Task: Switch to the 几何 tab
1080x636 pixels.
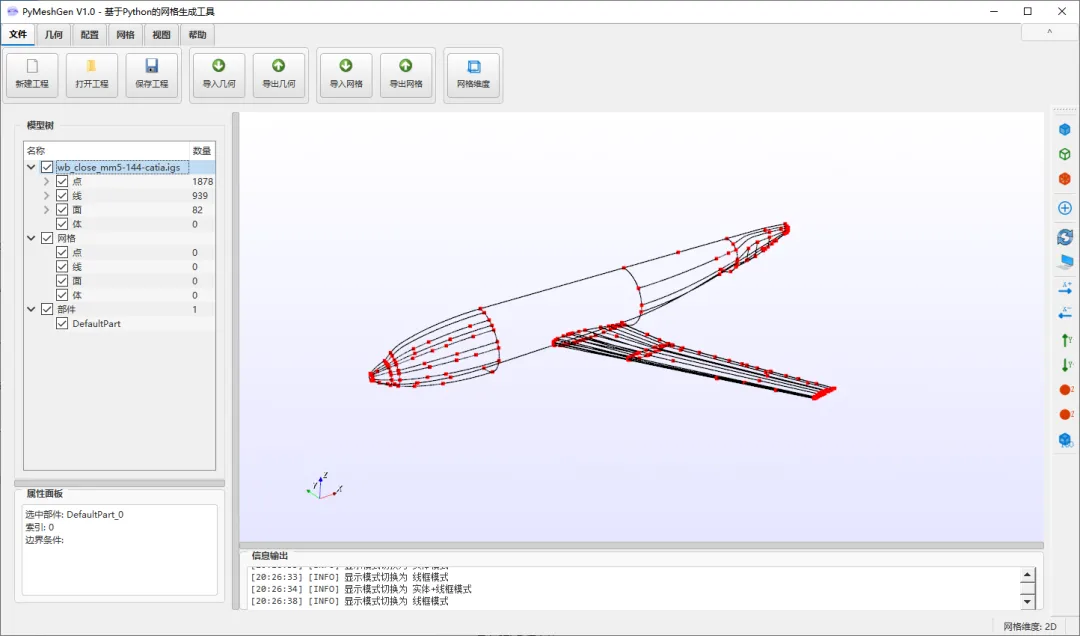Action: [54, 34]
